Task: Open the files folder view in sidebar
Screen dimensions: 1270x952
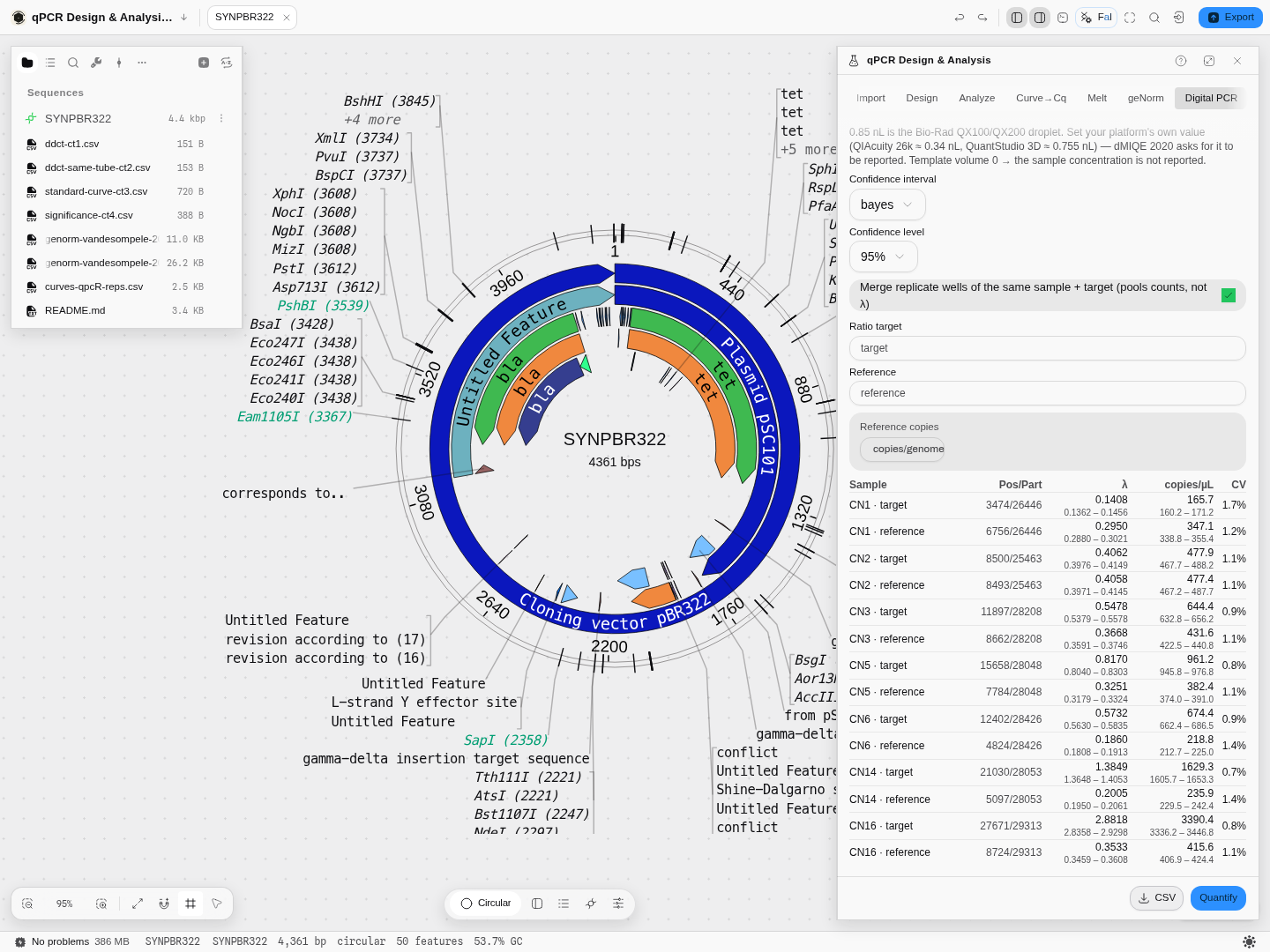Action: point(27,63)
